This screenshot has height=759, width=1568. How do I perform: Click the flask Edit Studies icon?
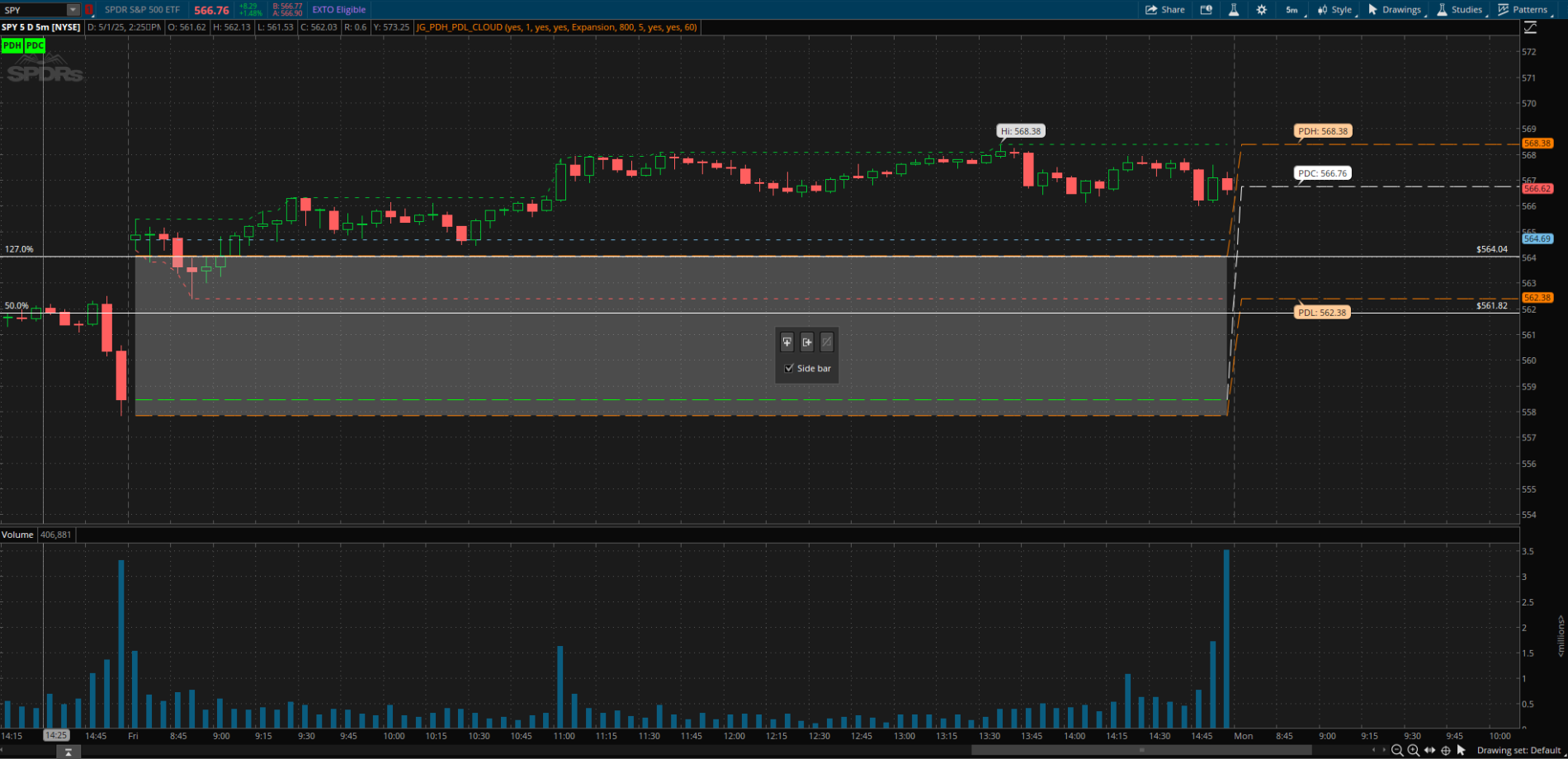click(1234, 10)
